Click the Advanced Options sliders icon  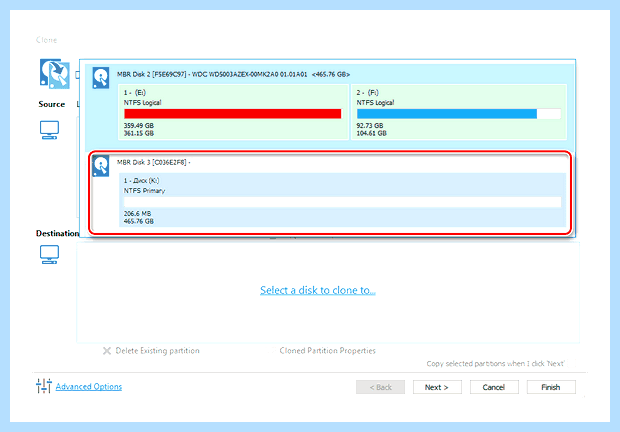point(43,386)
